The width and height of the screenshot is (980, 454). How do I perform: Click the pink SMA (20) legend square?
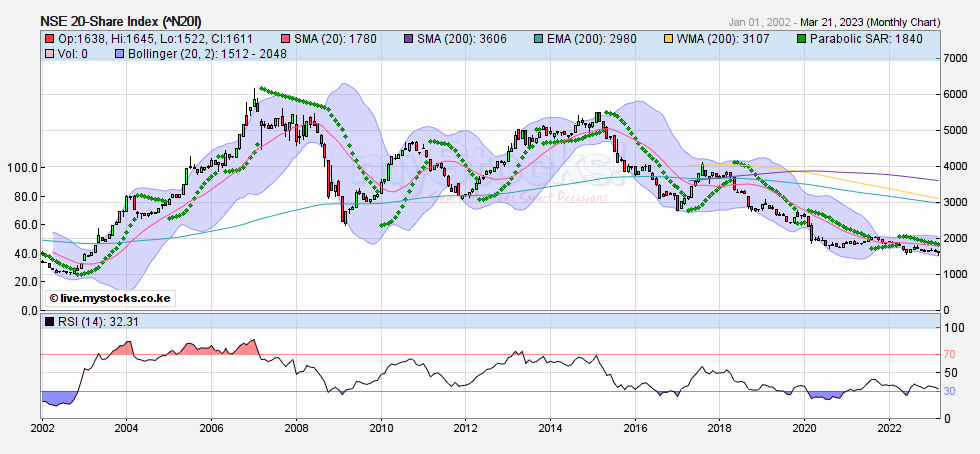click(x=284, y=38)
